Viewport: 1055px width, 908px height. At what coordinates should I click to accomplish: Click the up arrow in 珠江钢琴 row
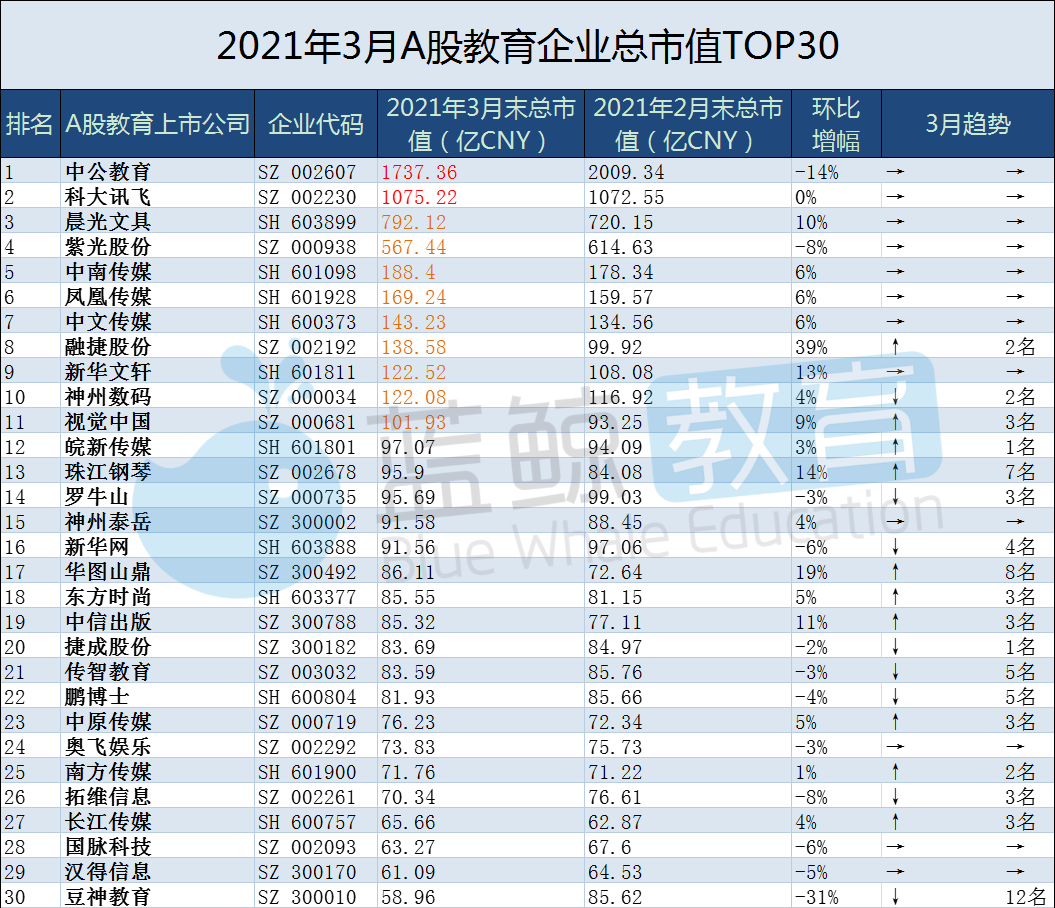coord(896,471)
